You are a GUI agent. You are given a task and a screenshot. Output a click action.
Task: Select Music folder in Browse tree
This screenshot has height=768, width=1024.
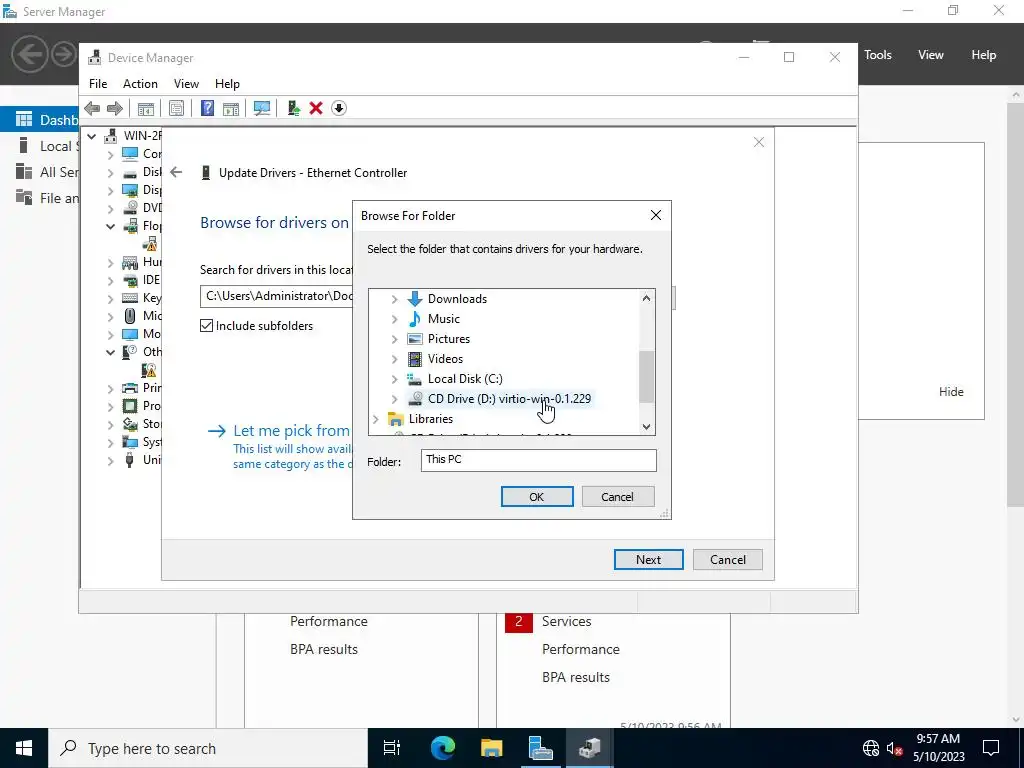(x=443, y=319)
